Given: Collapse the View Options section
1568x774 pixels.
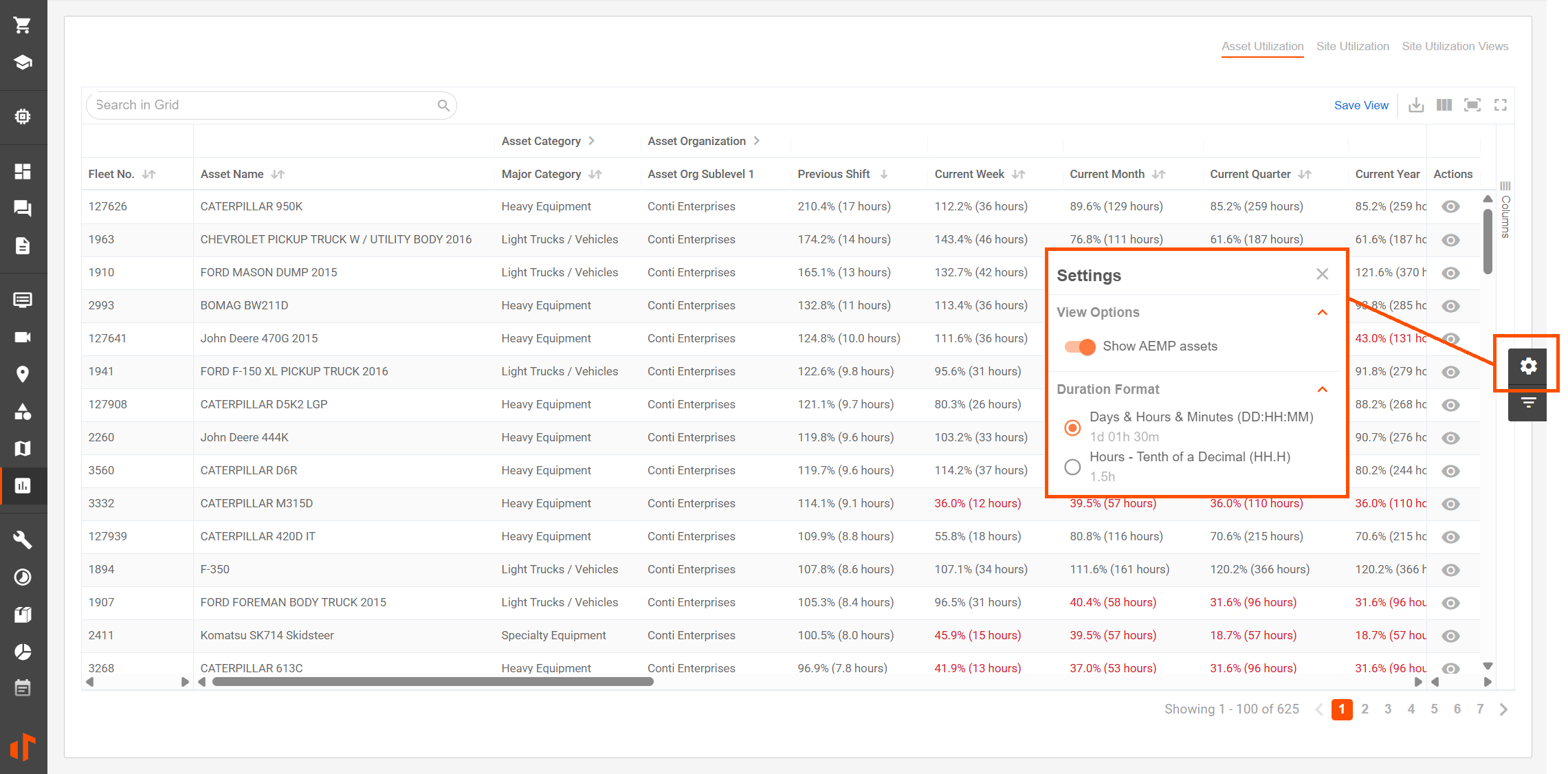Looking at the screenshot, I should [x=1322, y=313].
